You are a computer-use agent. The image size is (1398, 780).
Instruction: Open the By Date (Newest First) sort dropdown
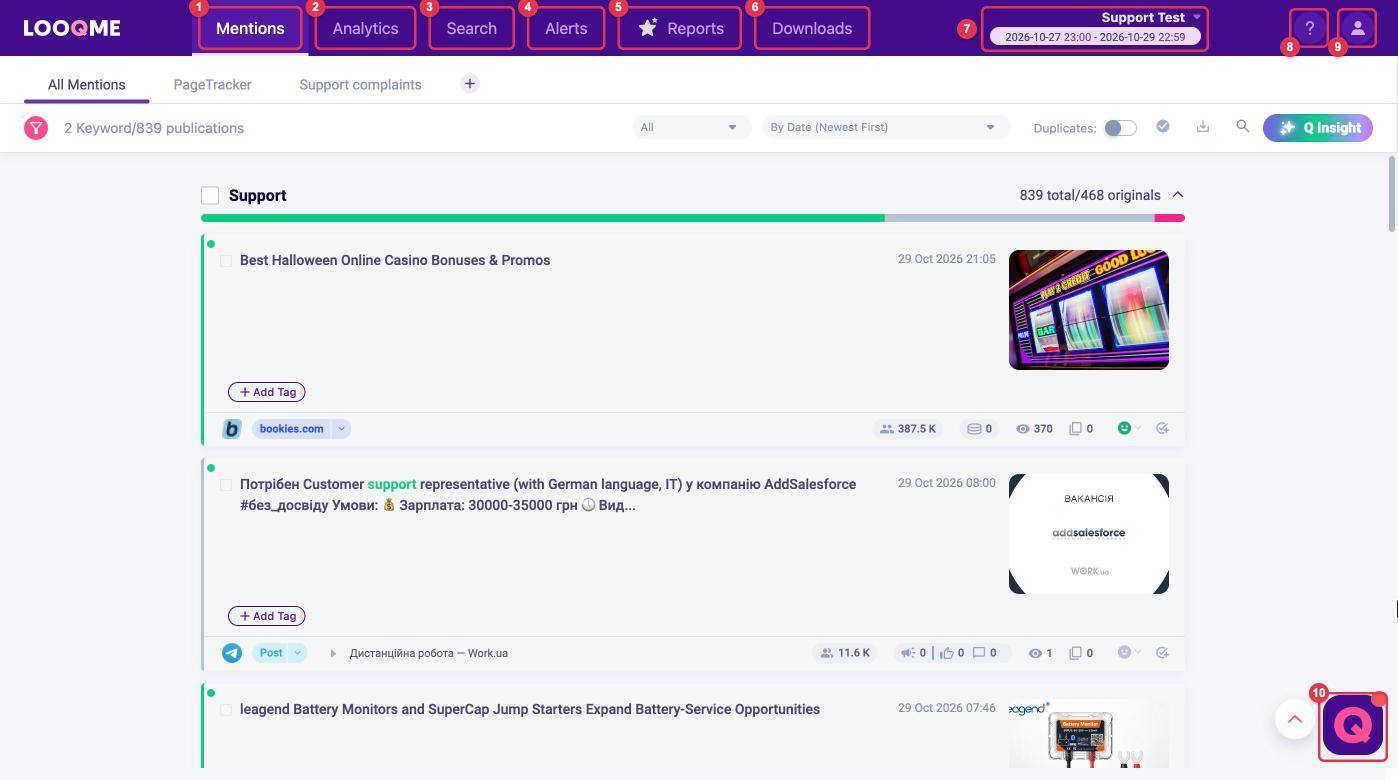click(x=884, y=127)
